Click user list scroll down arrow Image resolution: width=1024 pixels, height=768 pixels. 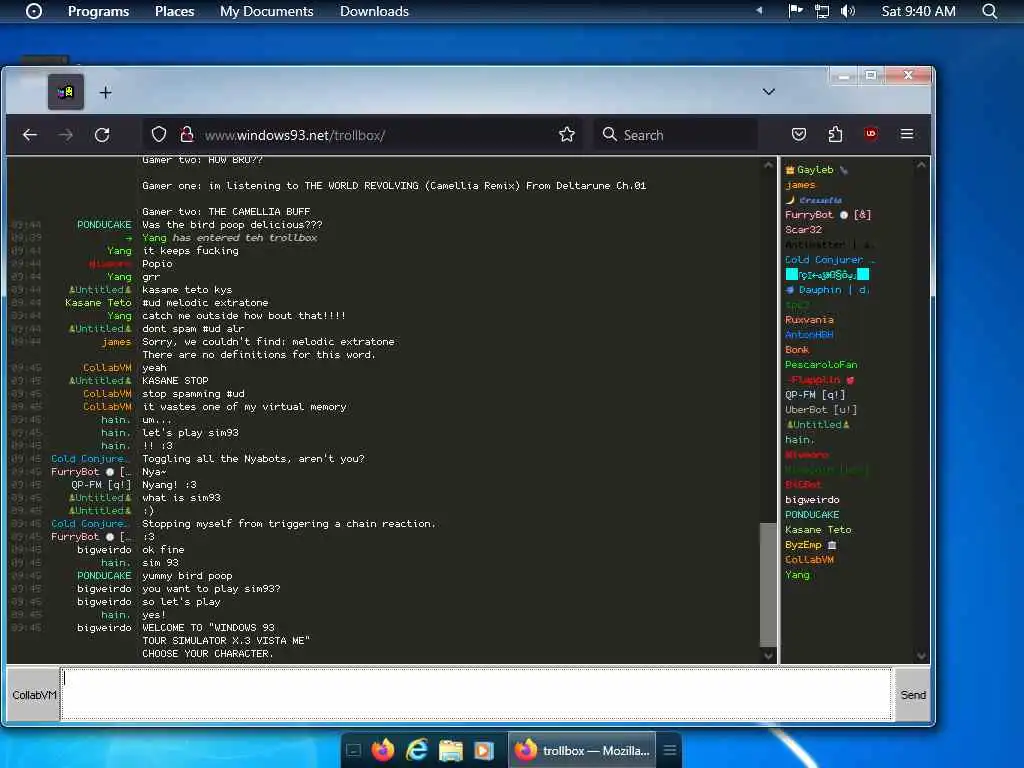[921, 655]
